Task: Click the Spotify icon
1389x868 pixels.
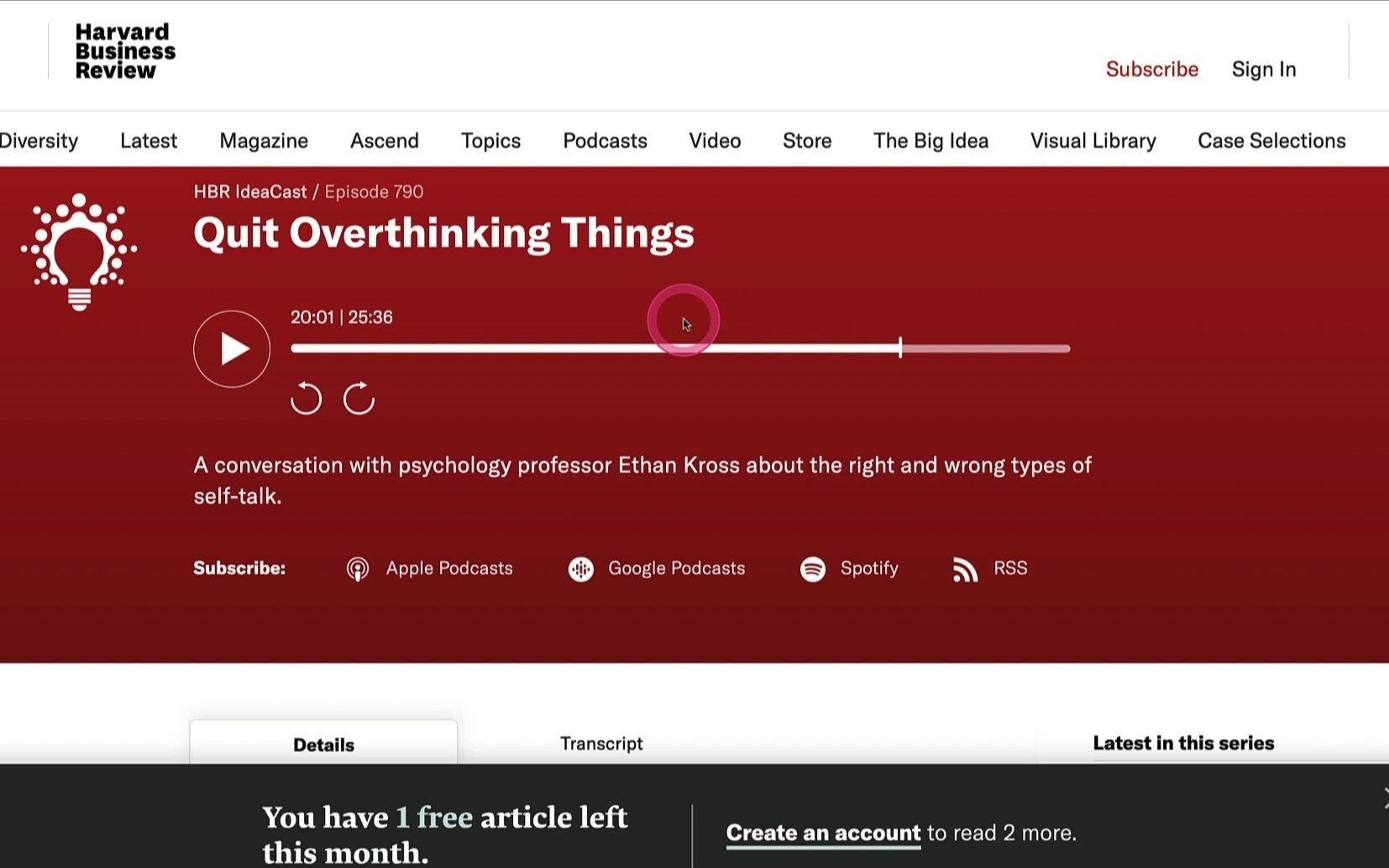Action: pos(813,569)
